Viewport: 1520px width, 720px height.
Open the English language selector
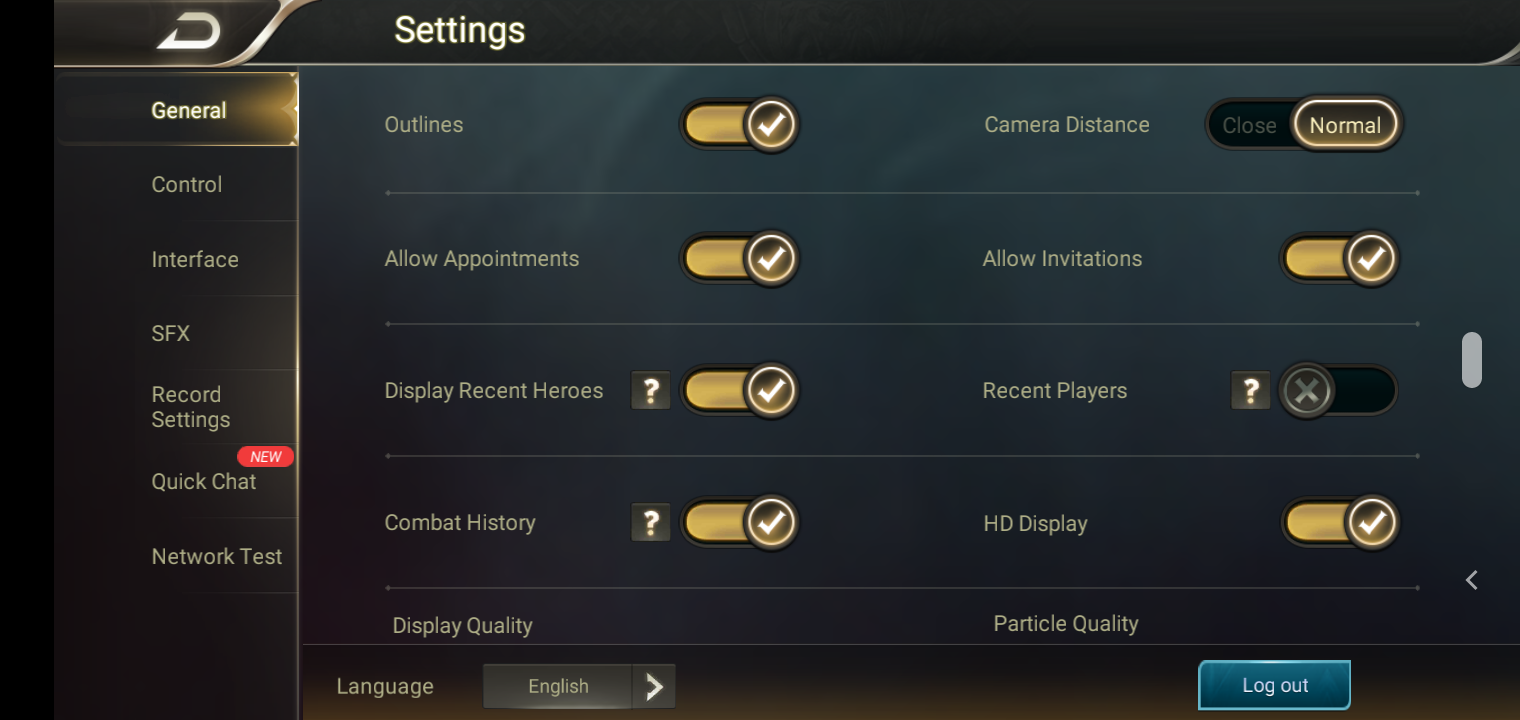tap(558, 686)
